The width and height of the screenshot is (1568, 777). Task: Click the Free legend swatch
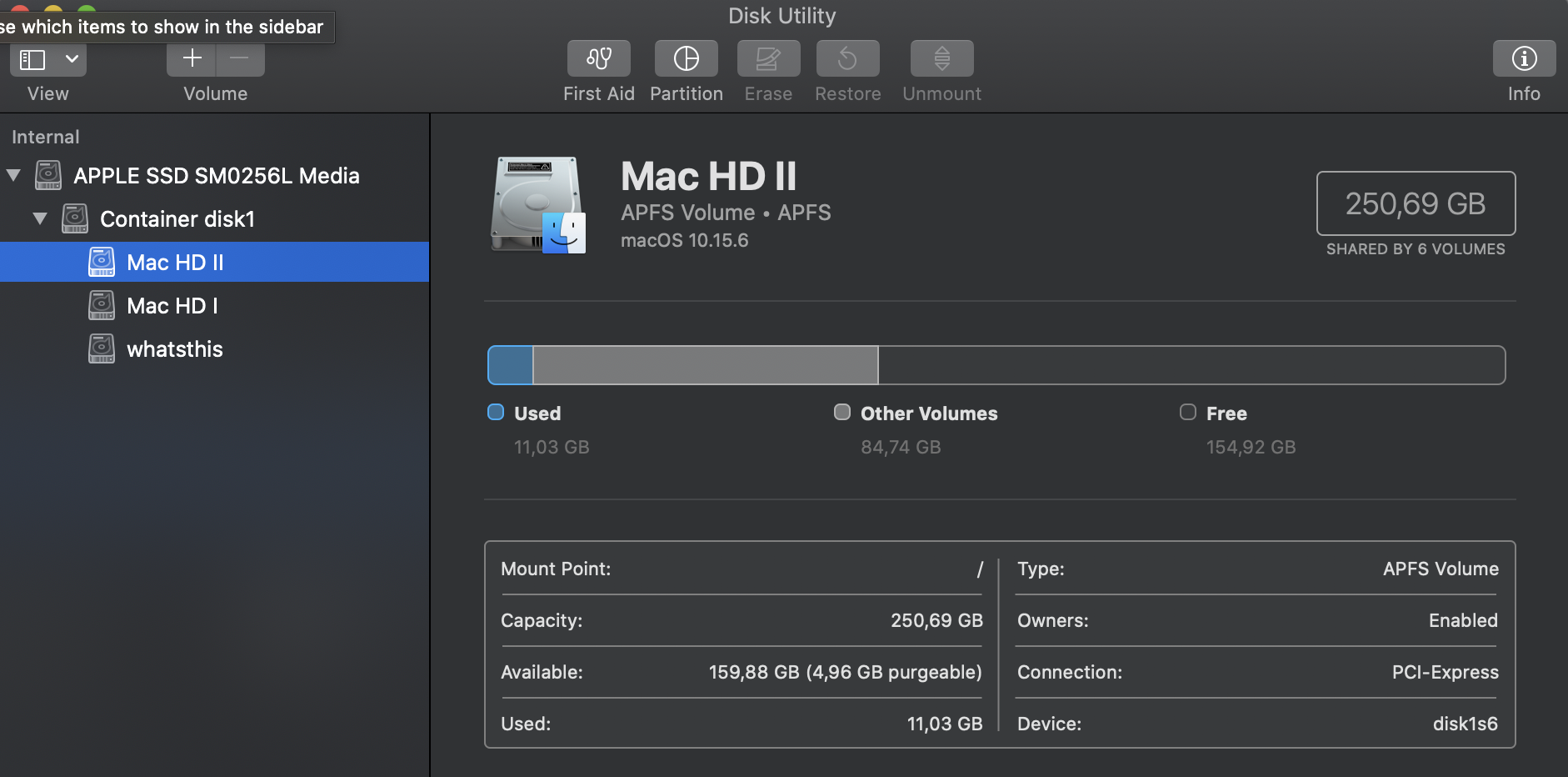point(1188,412)
